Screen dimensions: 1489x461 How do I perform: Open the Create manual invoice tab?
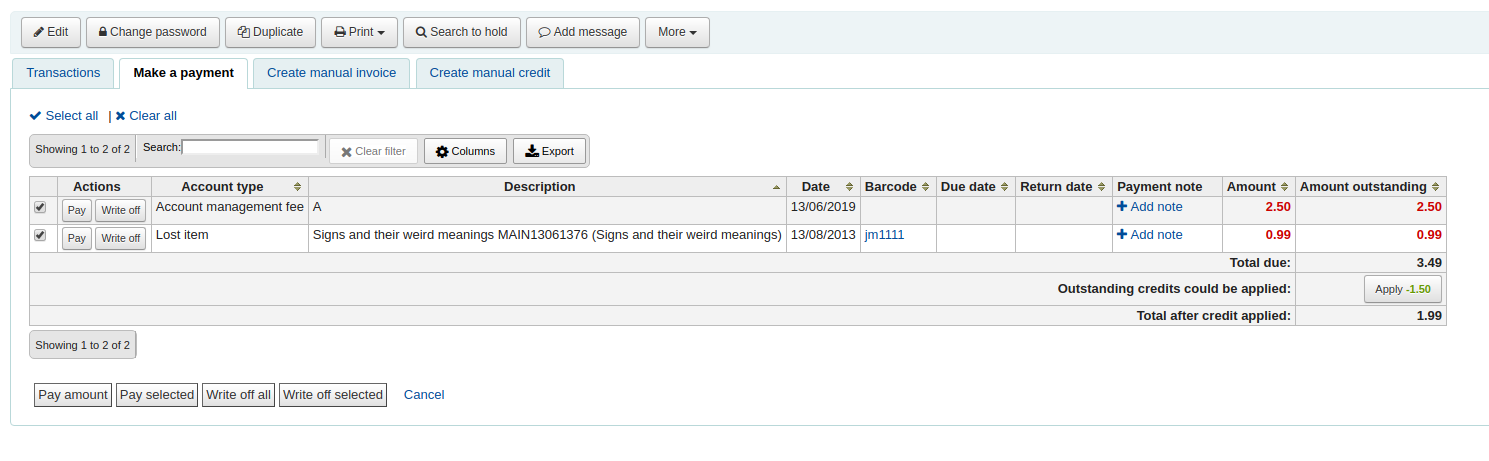pos(331,73)
